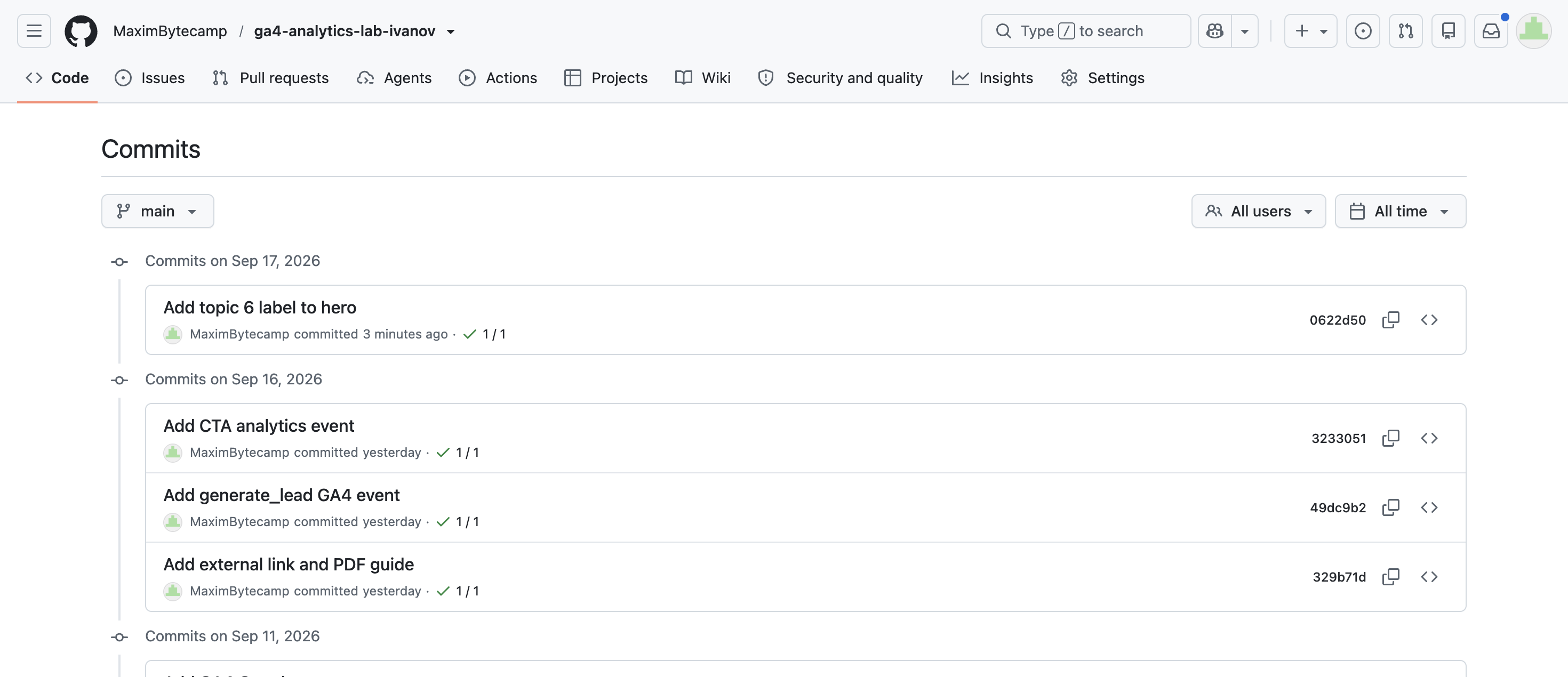
Task: Open the hamburger navigation menu
Action: click(x=34, y=31)
